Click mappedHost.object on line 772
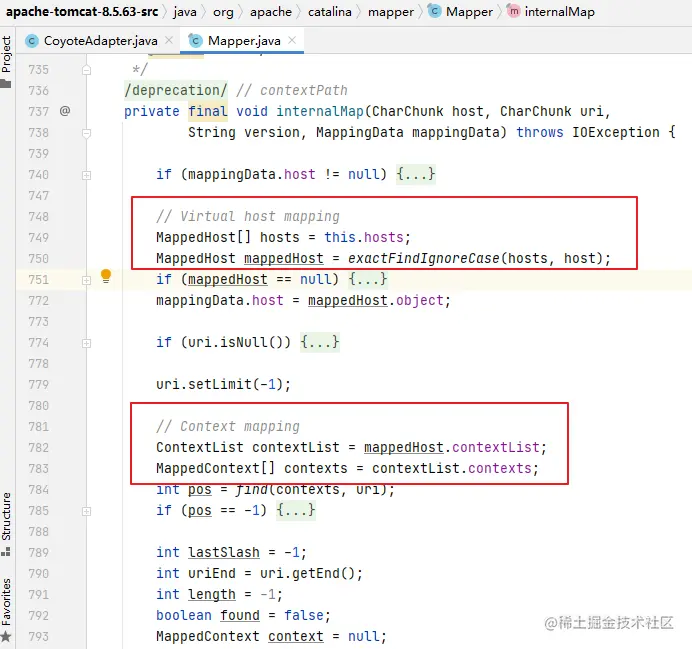This screenshot has width=692, height=649. [376, 300]
